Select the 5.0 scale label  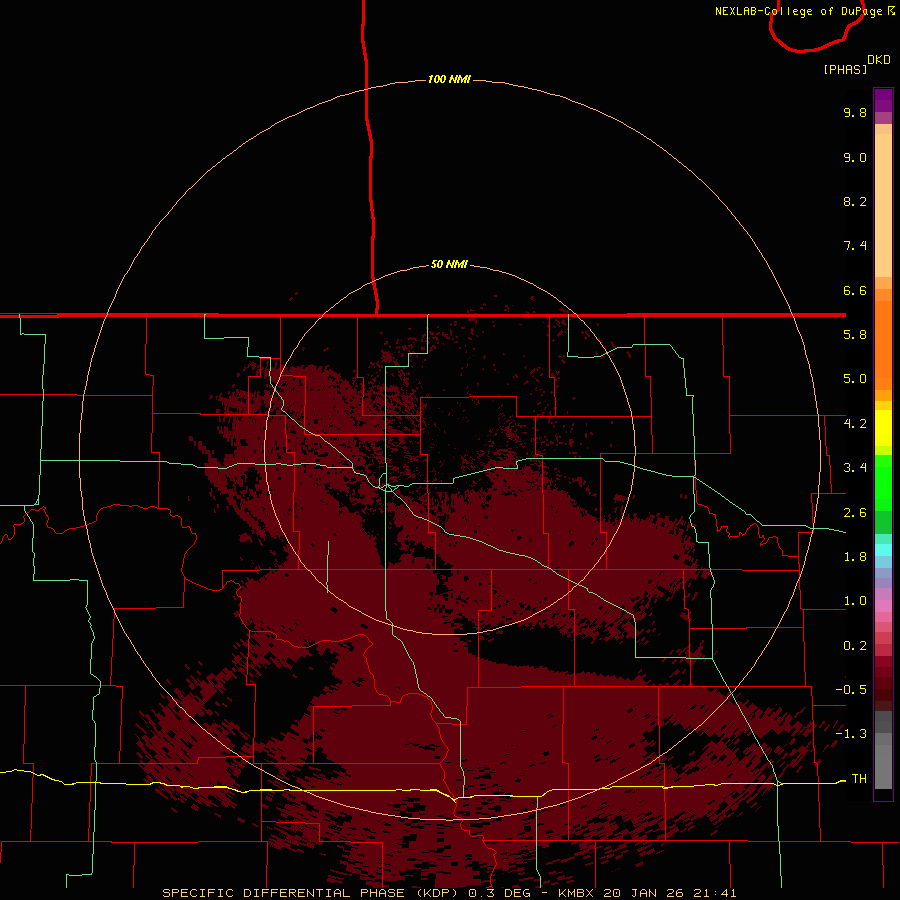coord(855,379)
